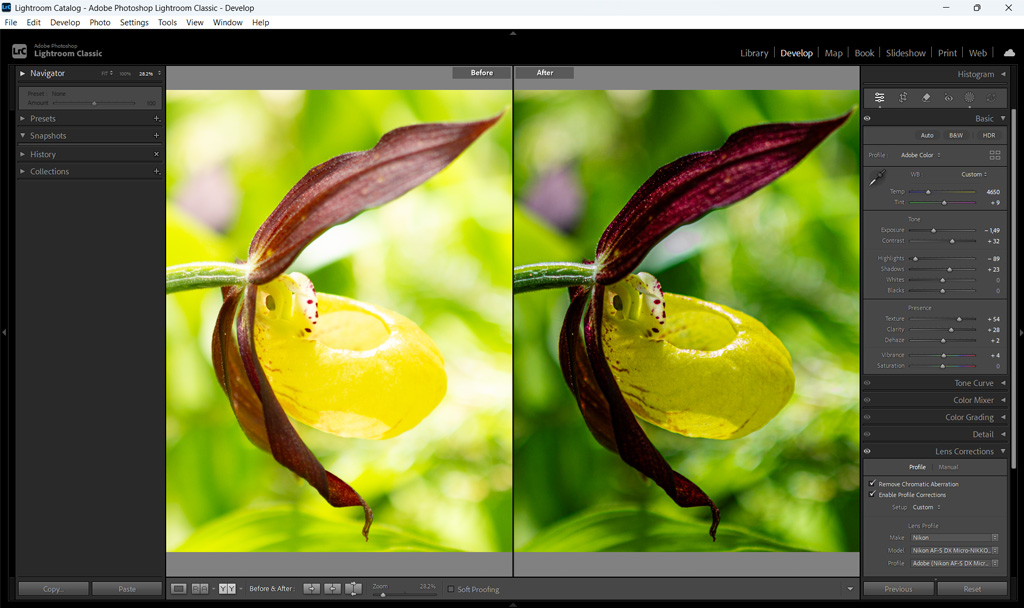Uncheck Enable Profile Corrections
Viewport: 1024px width, 608px height.
pos(872,495)
